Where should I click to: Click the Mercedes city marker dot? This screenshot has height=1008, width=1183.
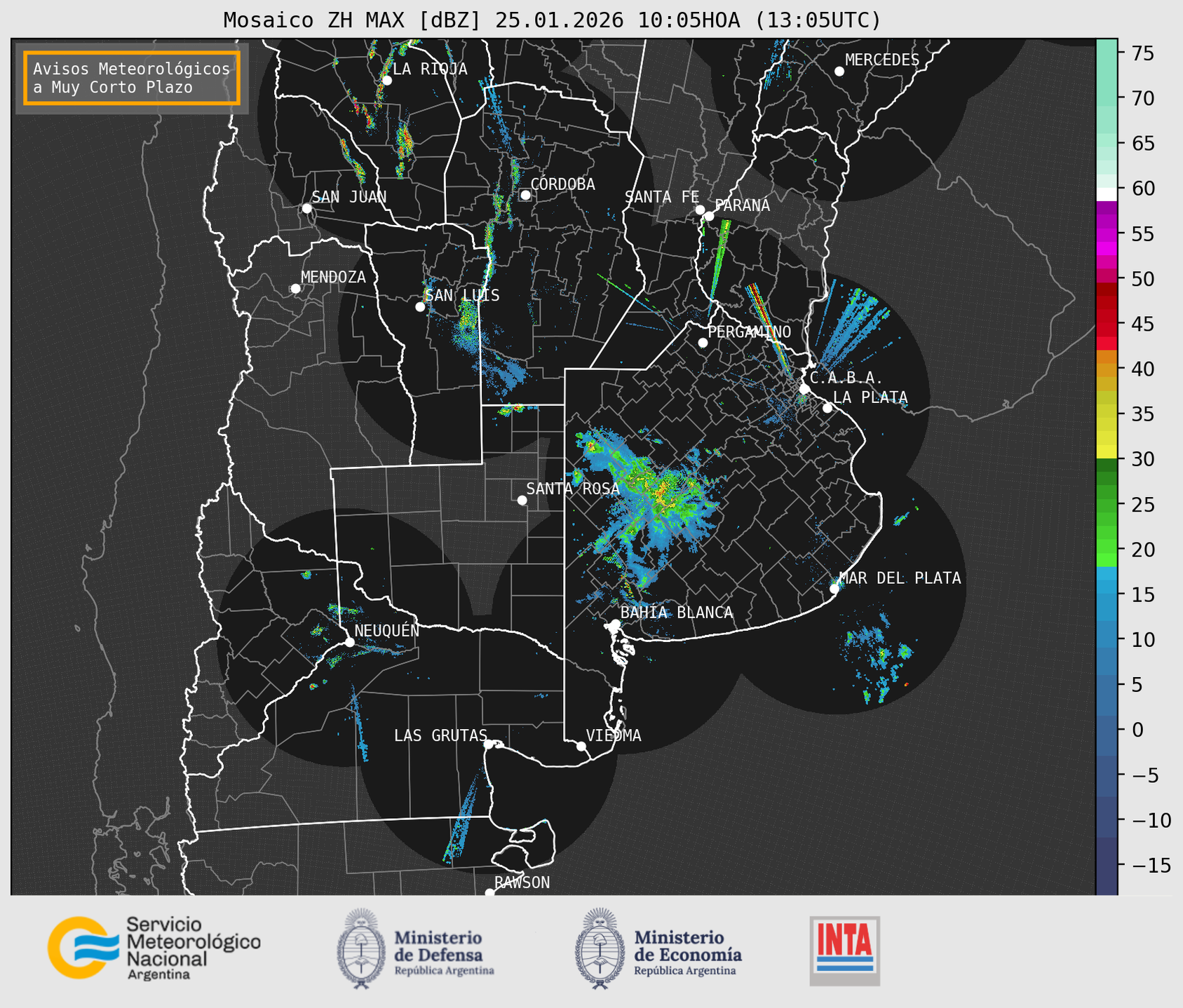(839, 71)
